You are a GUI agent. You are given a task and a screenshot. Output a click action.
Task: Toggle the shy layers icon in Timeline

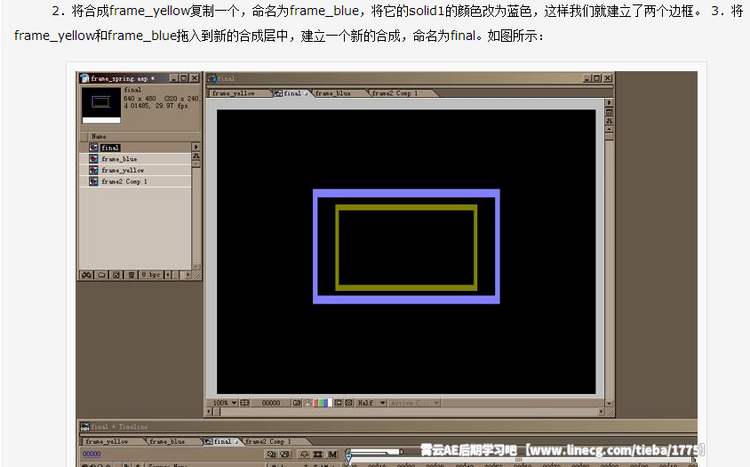tap(305, 454)
